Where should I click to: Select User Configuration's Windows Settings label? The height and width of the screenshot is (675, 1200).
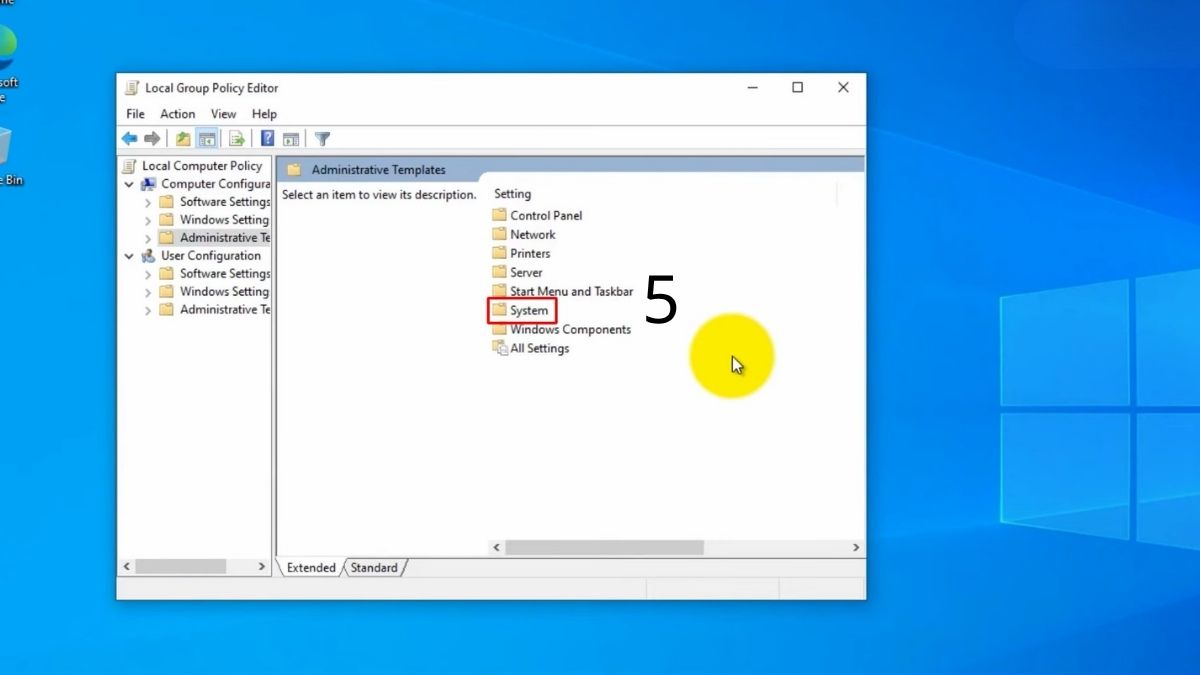(224, 292)
